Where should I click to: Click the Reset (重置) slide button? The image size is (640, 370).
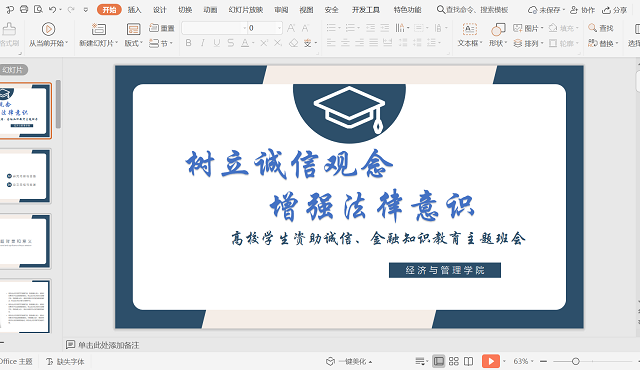pos(162,28)
